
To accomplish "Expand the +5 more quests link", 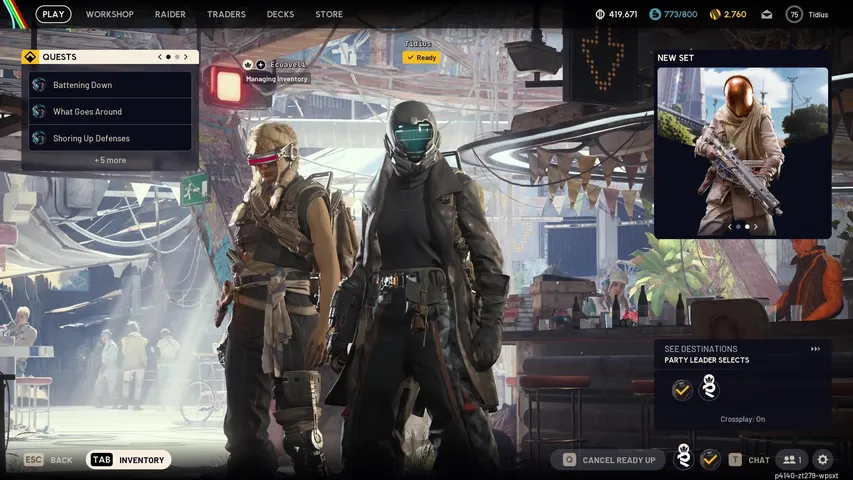I will (x=110, y=160).
